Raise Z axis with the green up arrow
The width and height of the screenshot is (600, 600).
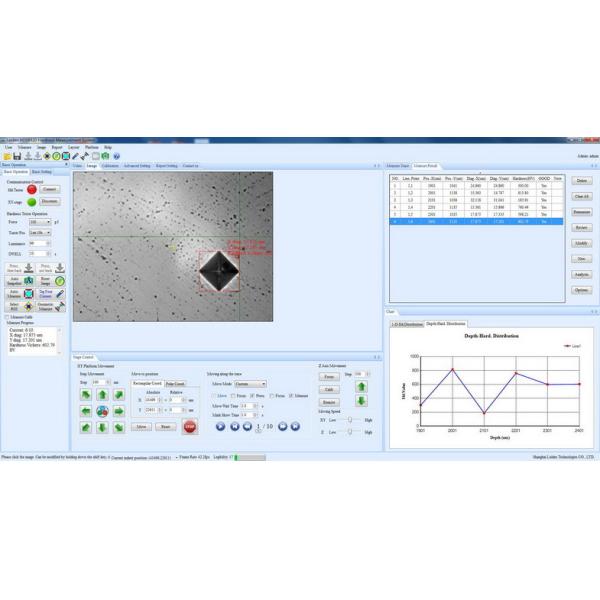pyautogui.click(x=362, y=386)
